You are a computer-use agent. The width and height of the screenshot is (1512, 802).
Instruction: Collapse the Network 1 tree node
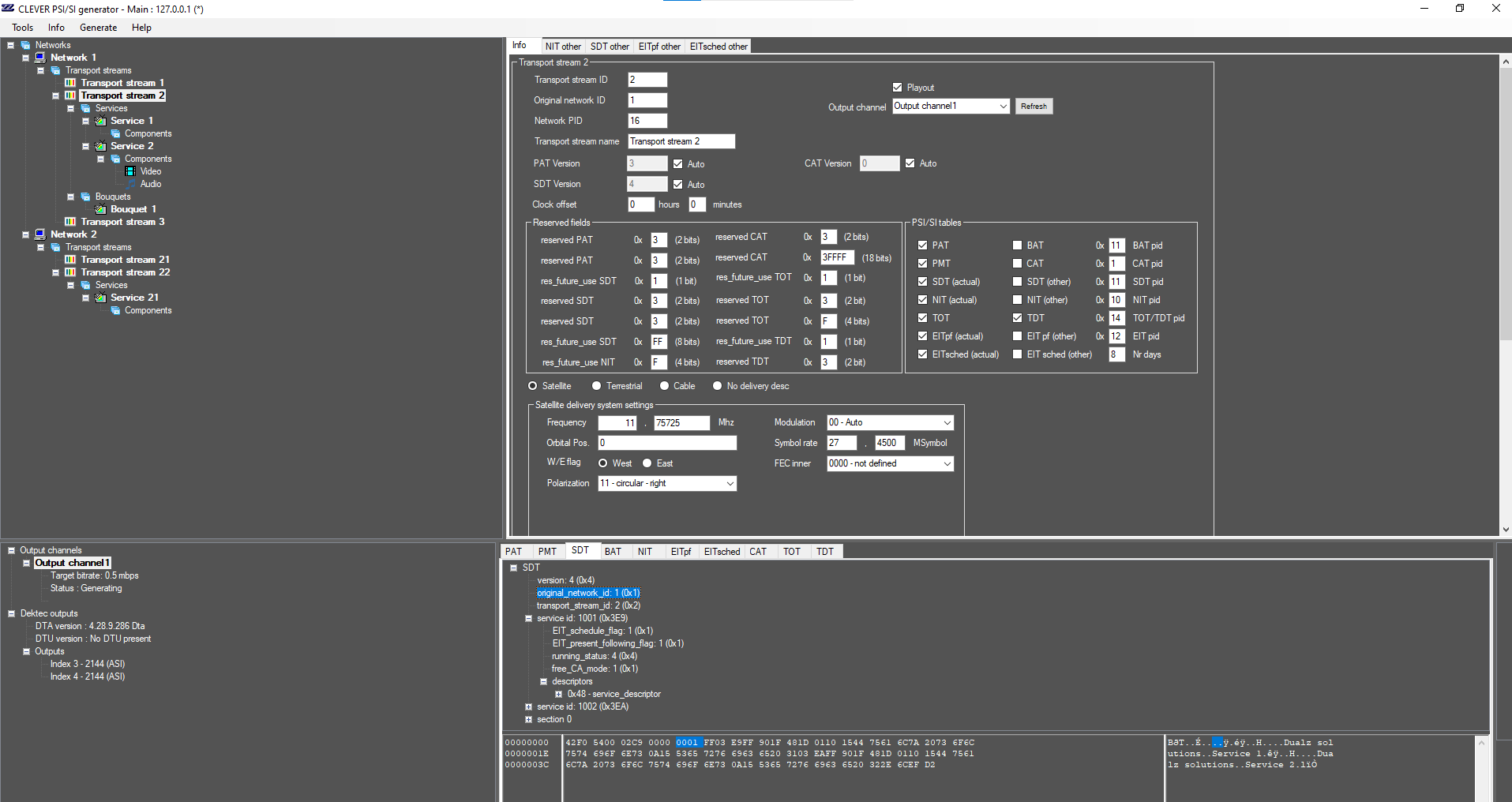coord(25,58)
